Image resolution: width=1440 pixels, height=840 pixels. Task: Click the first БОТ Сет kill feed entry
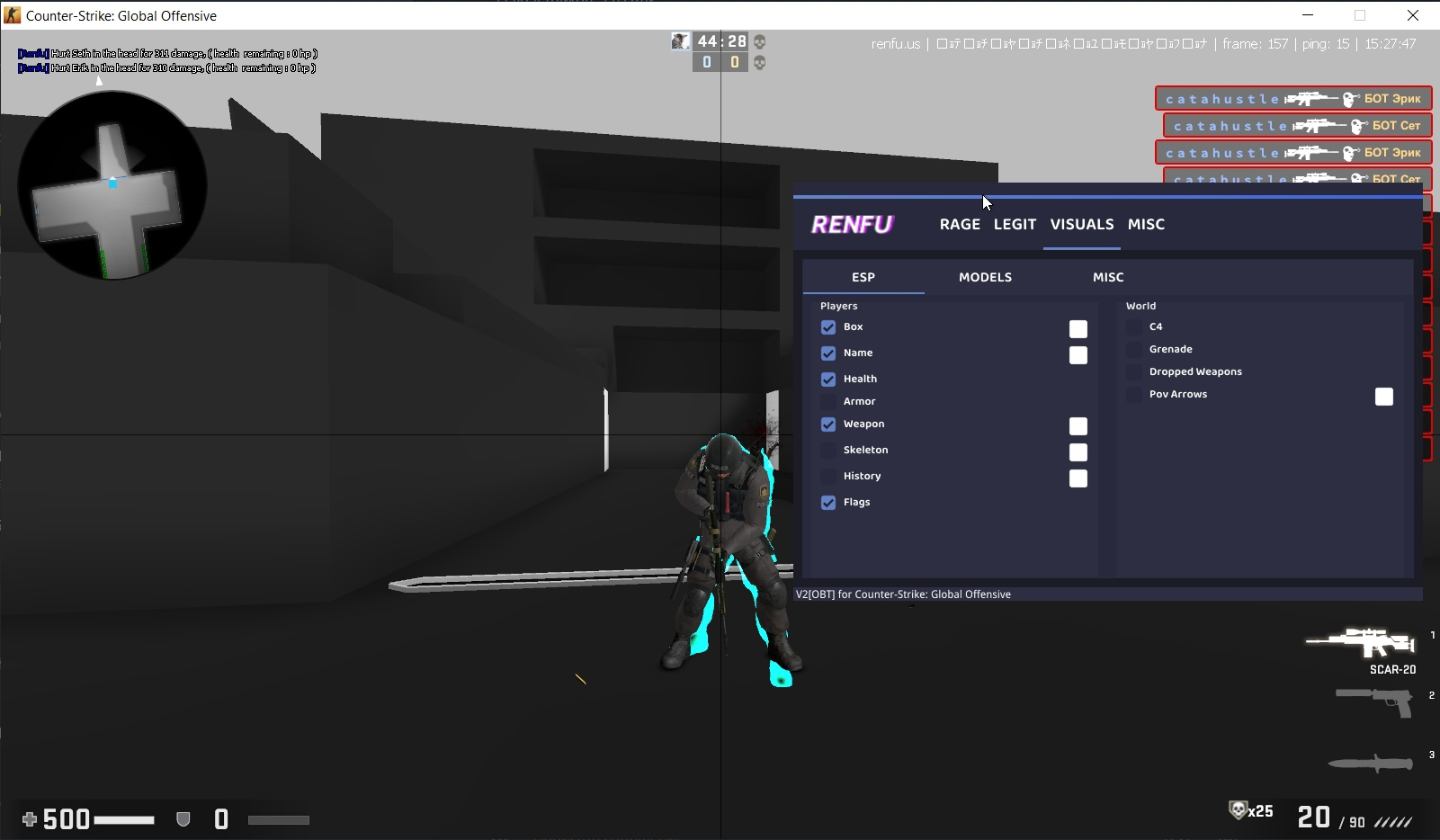coord(1297,126)
